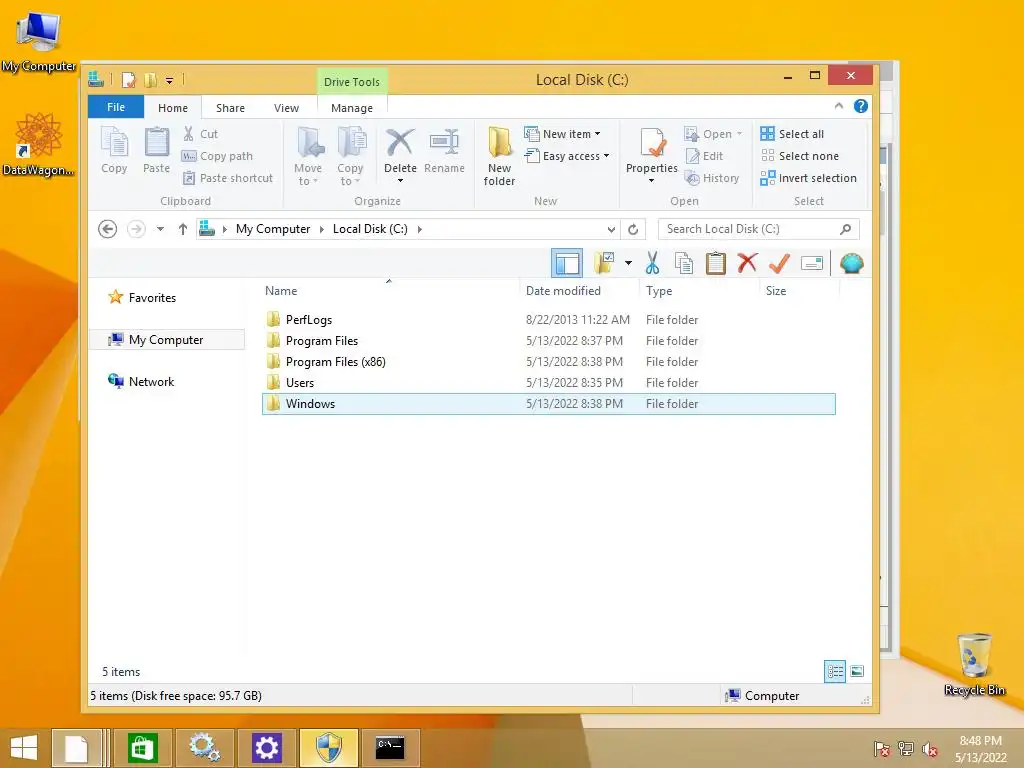
Task: Click the blue shell toolbar icon
Action: tap(852, 263)
